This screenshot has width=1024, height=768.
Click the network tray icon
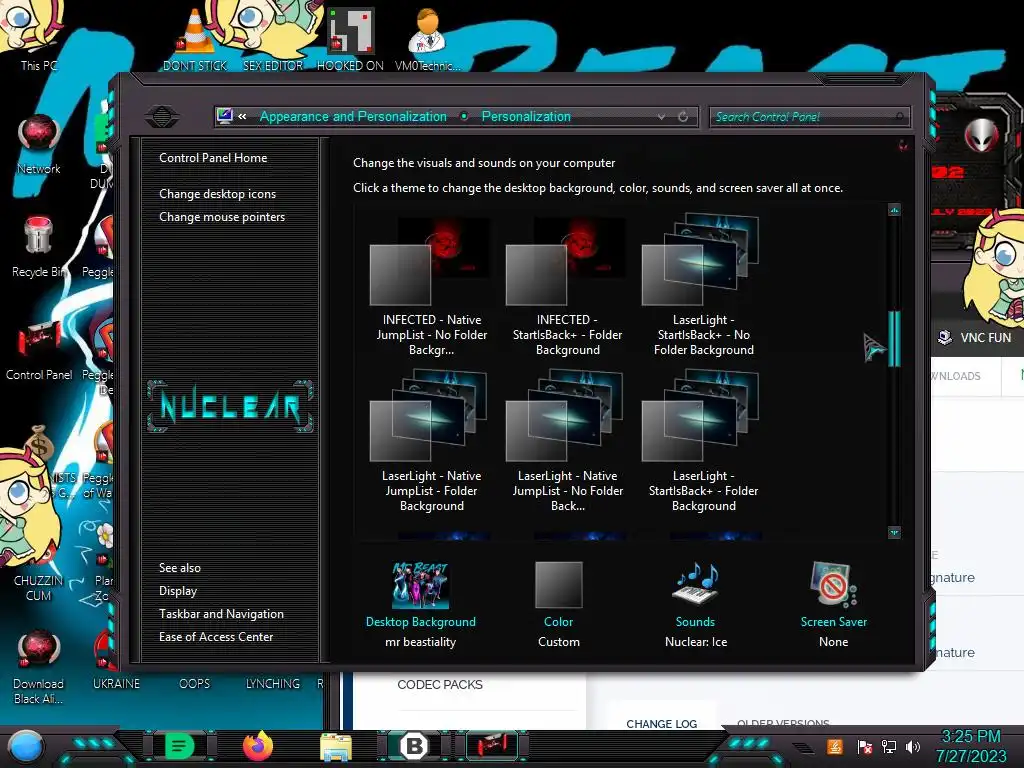[889, 746]
